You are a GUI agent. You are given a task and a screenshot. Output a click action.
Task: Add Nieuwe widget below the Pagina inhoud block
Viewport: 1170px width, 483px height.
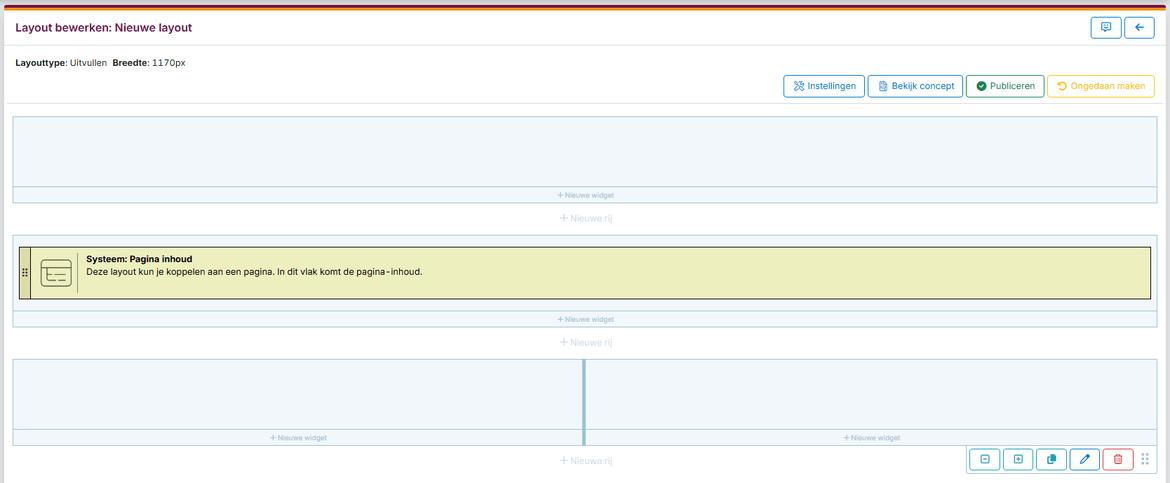tap(584, 319)
